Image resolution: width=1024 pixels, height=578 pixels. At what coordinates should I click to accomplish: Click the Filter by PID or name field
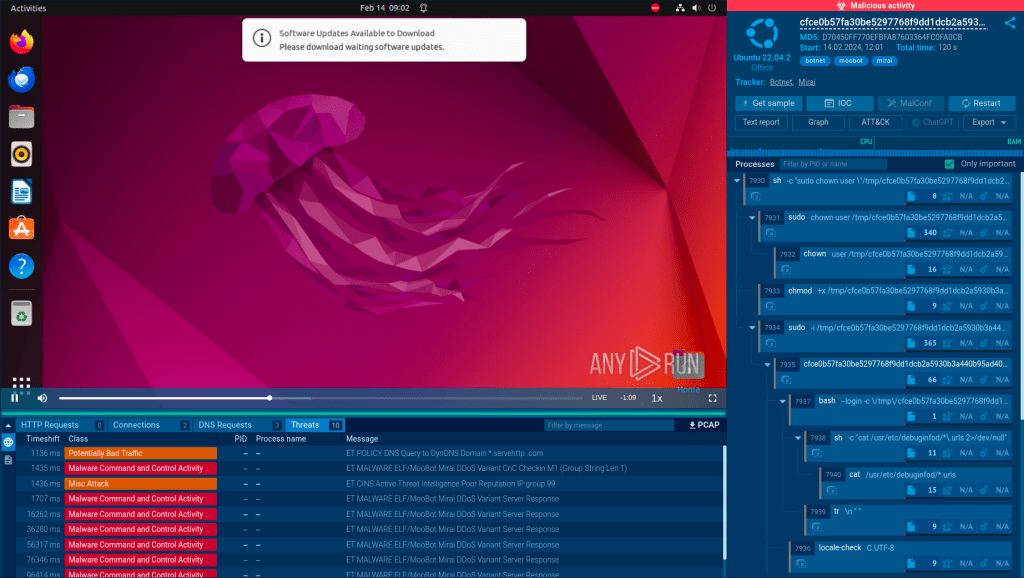[x=832, y=164]
